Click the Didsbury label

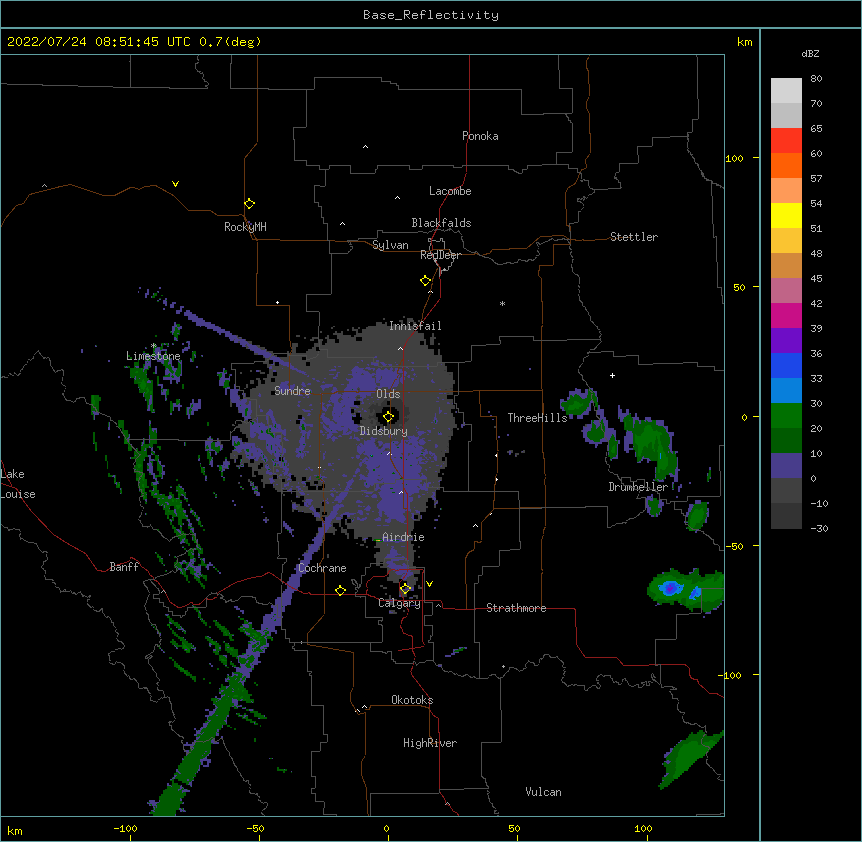[384, 431]
